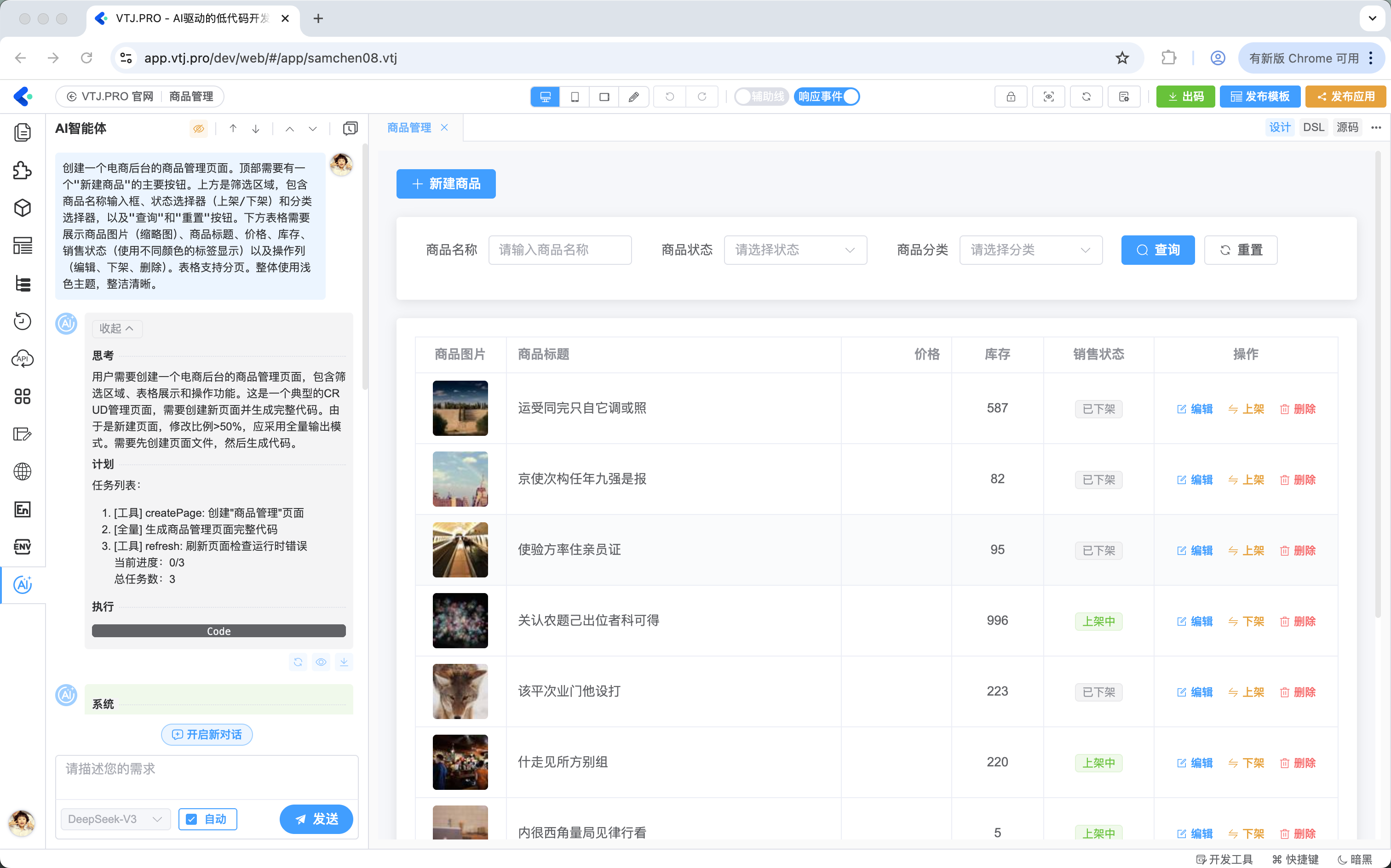Click the 新建商品 button
Image resolution: width=1391 pixels, height=868 pixels.
[x=446, y=184]
